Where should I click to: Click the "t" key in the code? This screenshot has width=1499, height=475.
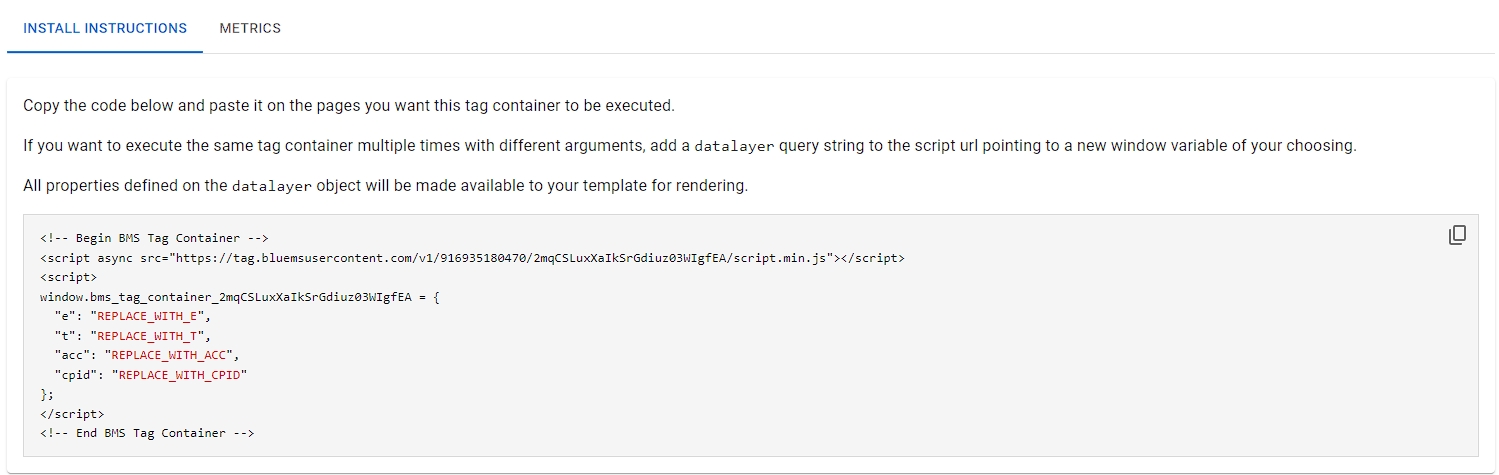click(65, 336)
